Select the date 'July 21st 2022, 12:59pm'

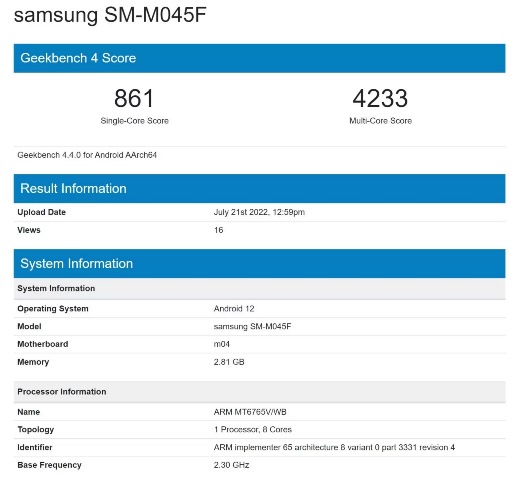tap(259, 212)
